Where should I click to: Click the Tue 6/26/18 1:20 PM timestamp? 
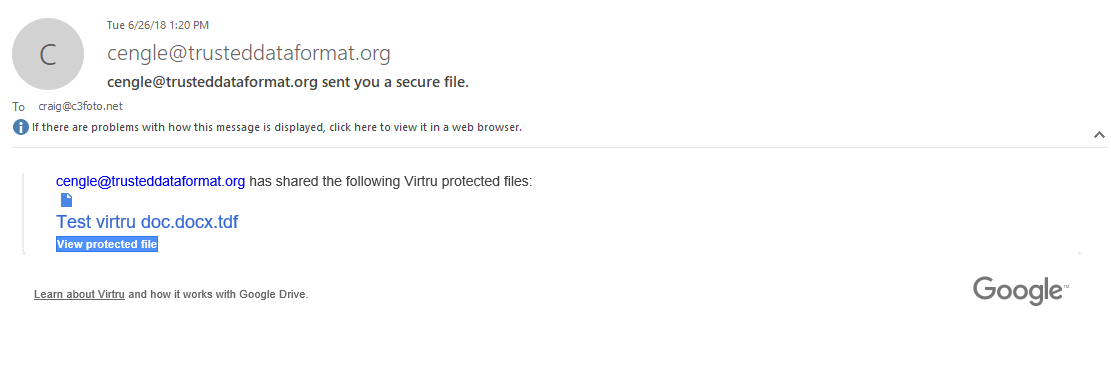(x=157, y=25)
